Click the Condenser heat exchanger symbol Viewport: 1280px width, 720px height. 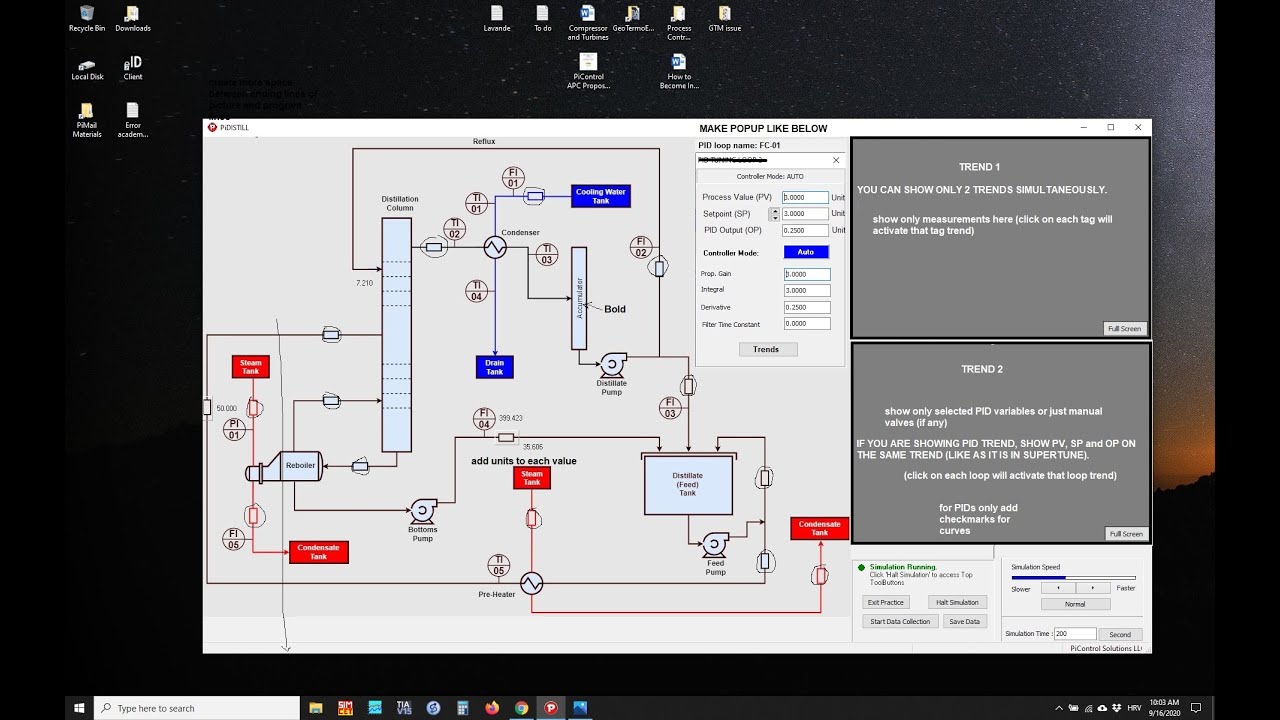(495, 248)
